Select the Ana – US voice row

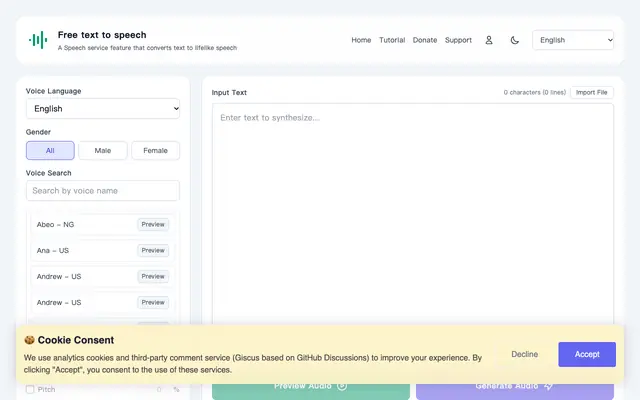[x=103, y=251]
